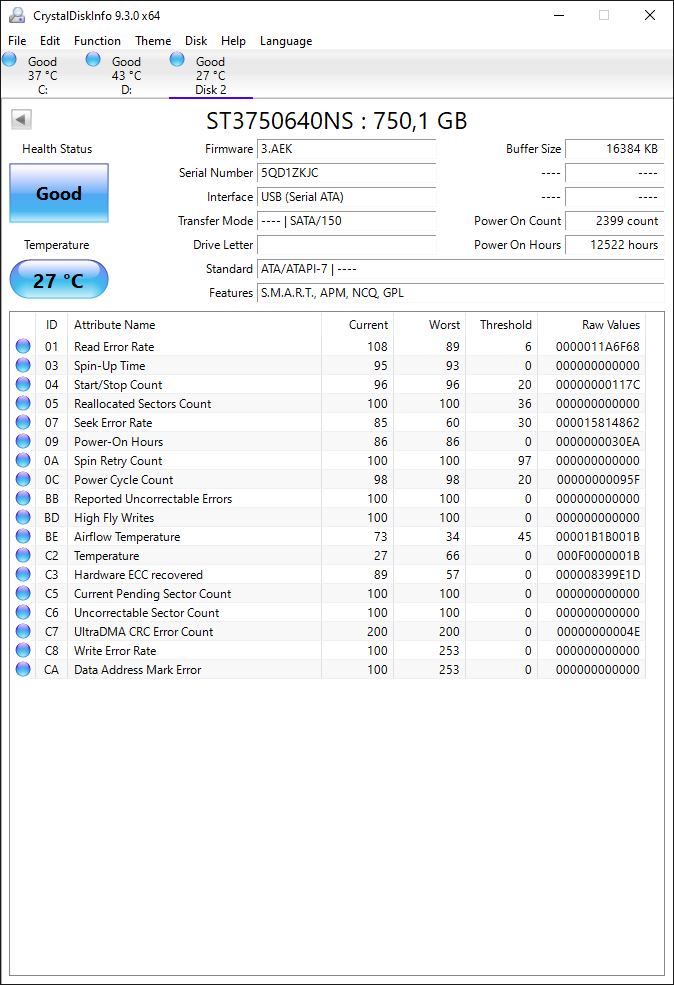Click the Raw Values column header
The image size is (674, 985).
coord(592,325)
